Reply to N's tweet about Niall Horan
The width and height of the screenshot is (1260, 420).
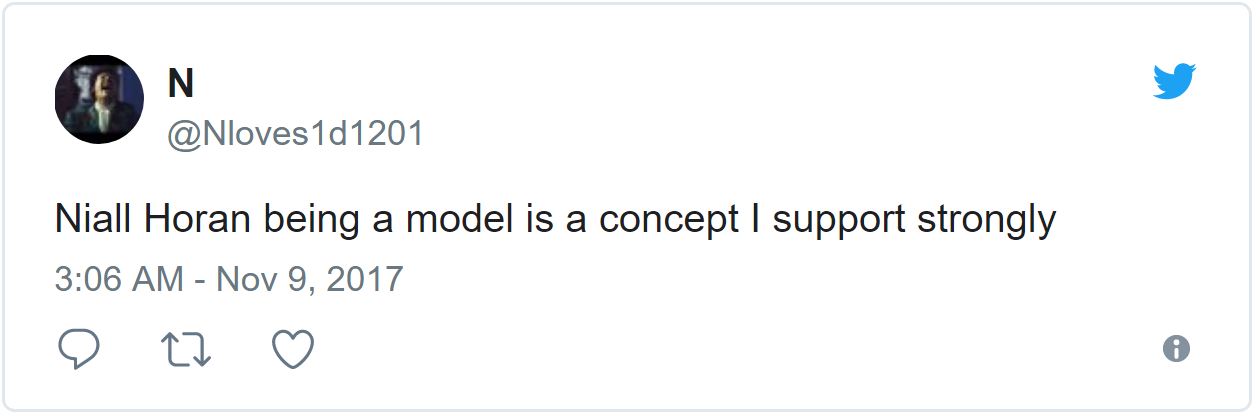click(x=79, y=349)
